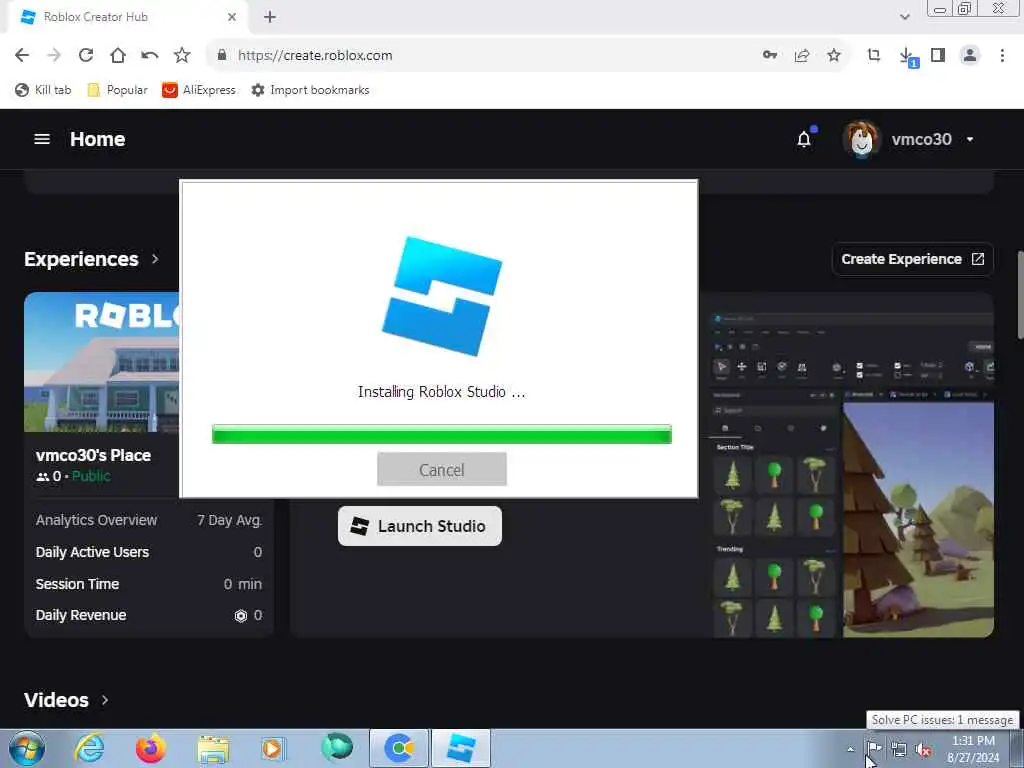Click the star icon left of address bar

(182, 56)
